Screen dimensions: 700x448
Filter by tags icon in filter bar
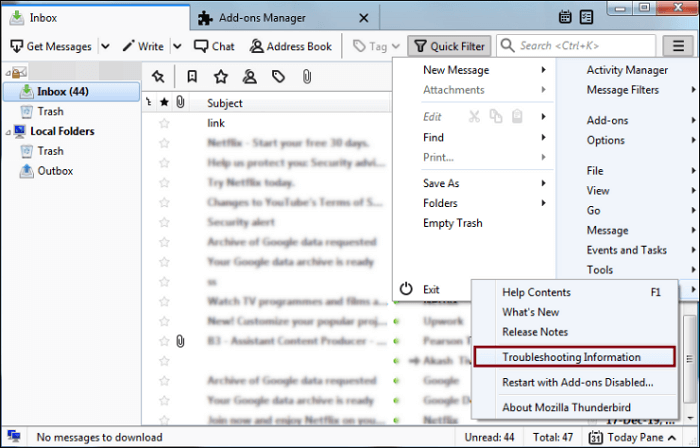click(278, 77)
